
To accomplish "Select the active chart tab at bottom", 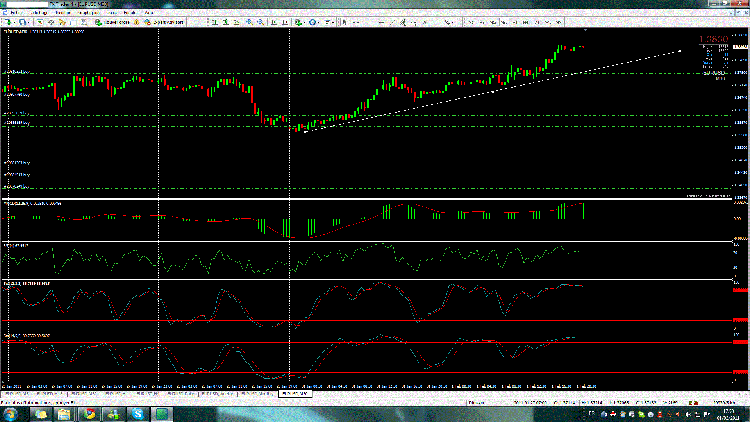I will point(294,394).
